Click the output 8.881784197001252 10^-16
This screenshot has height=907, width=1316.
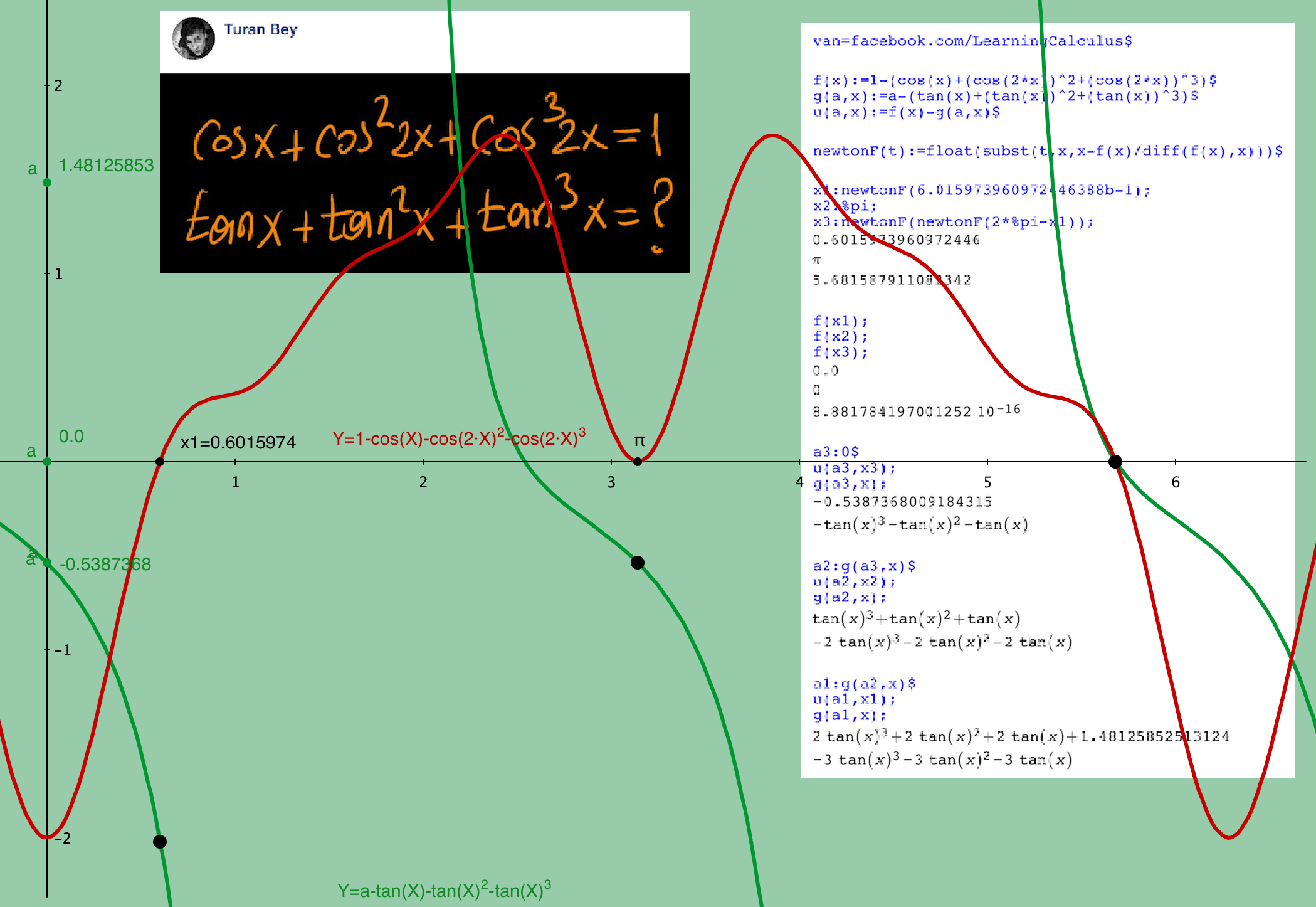pyautogui.click(x=917, y=411)
